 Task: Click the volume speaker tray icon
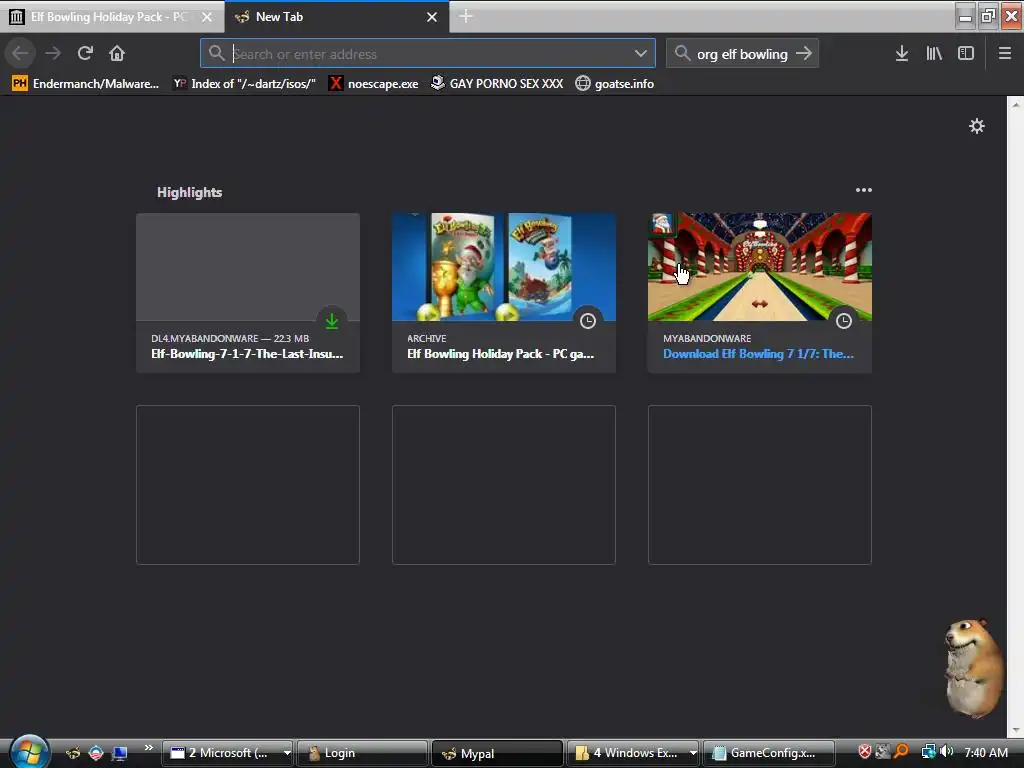946,752
